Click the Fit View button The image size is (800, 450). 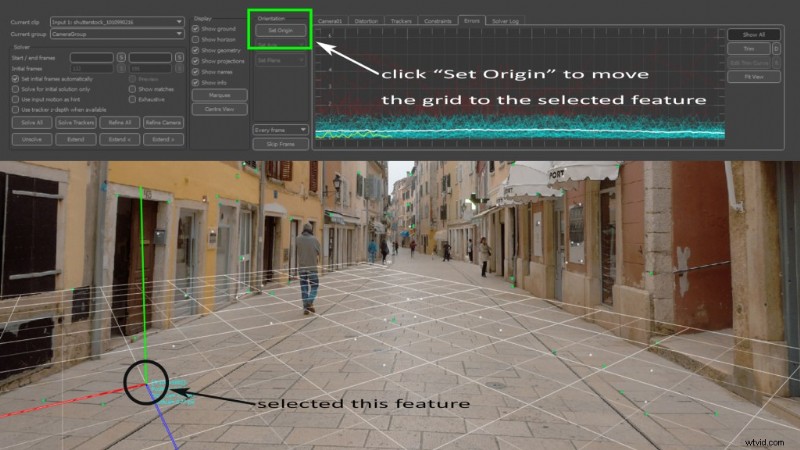(x=754, y=77)
